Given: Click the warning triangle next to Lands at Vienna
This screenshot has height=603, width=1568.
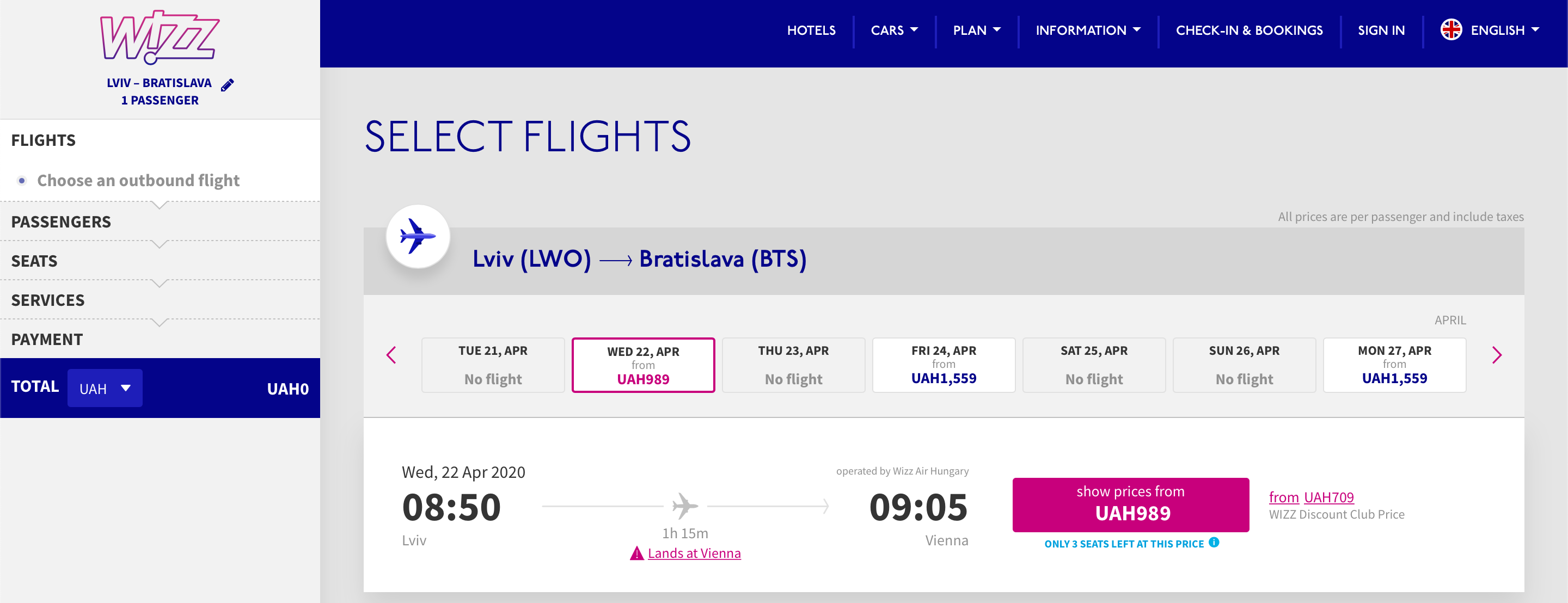Looking at the screenshot, I should pyautogui.click(x=636, y=553).
